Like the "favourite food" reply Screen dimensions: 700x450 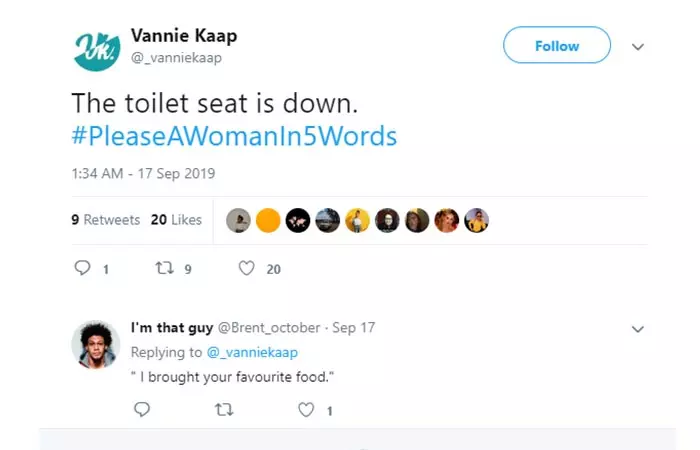(x=307, y=409)
